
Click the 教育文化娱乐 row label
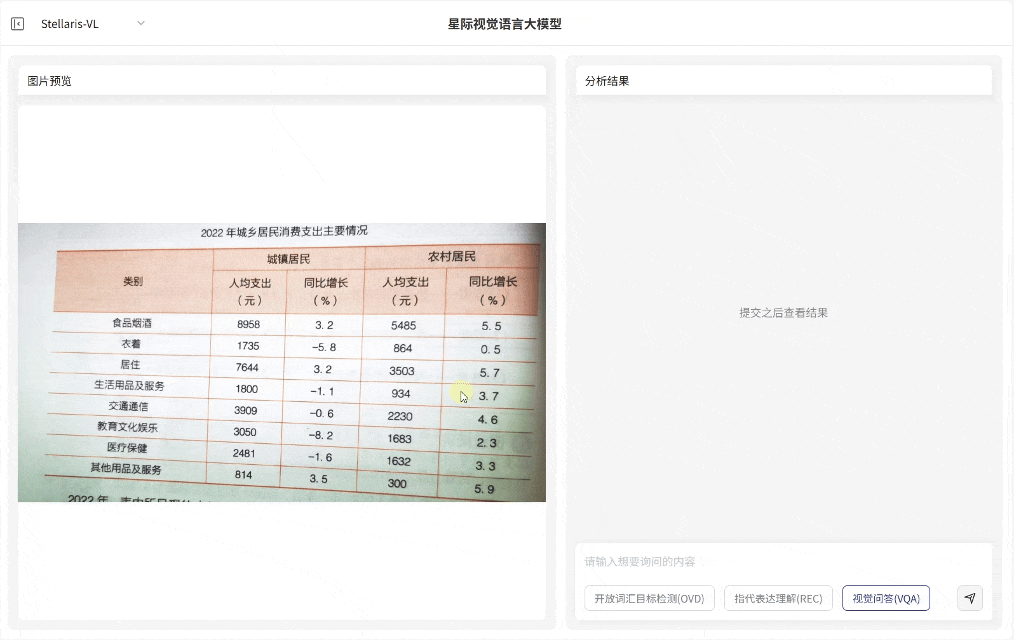click(x=127, y=427)
